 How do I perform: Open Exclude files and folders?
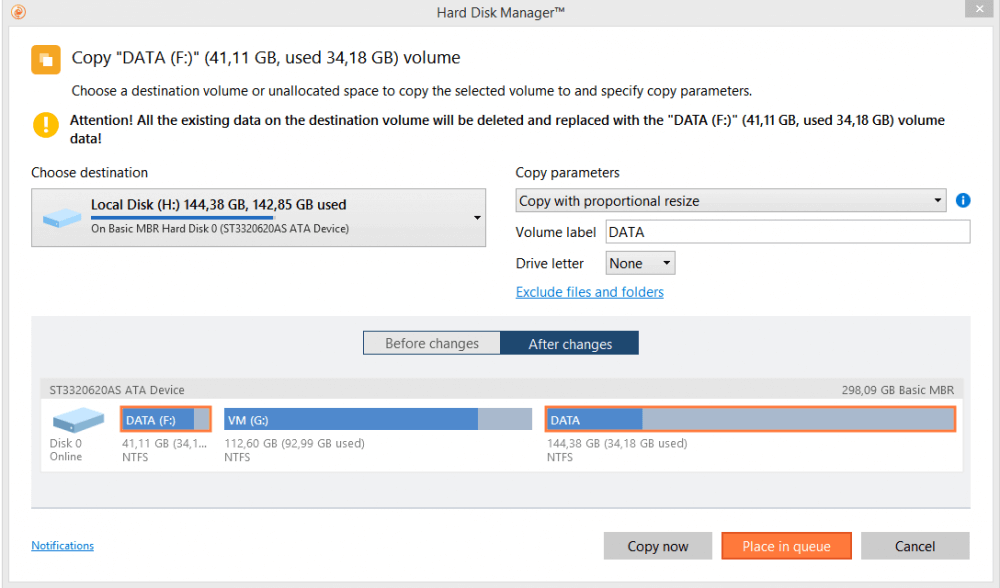[x=589, y=292]
